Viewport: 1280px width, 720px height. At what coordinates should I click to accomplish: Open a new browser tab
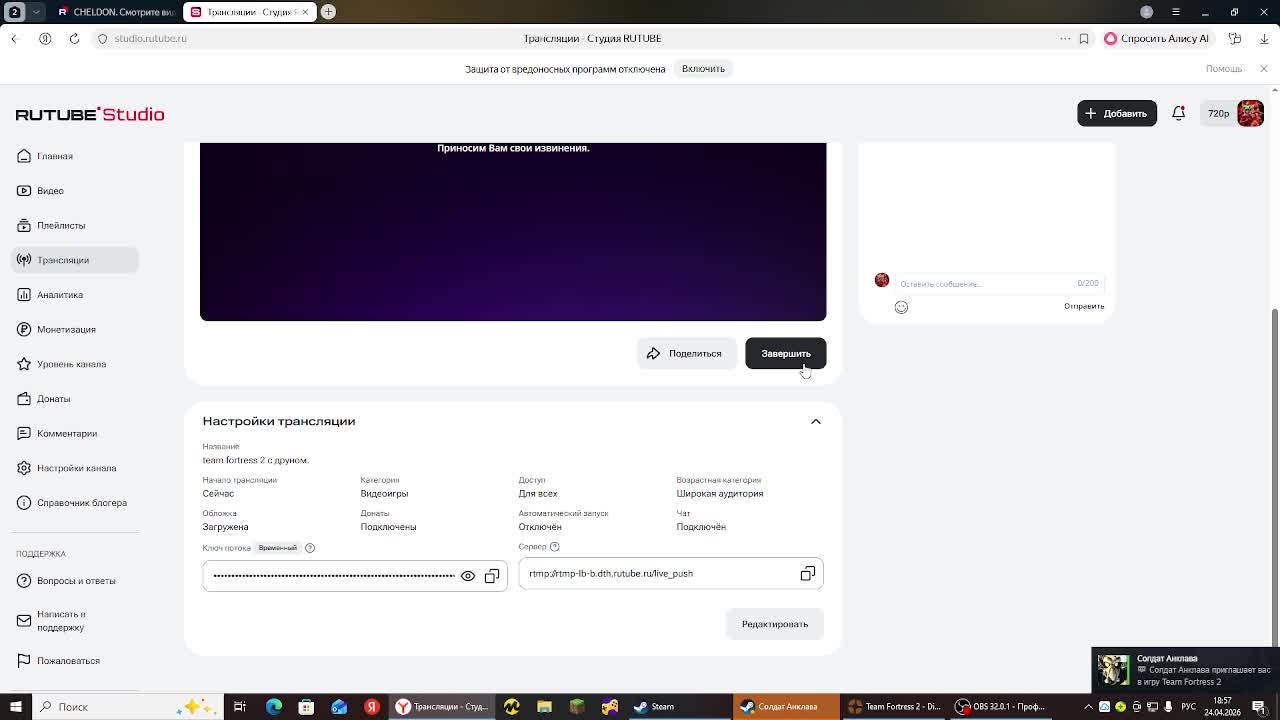pyautogui.click(x=328, y=12)
